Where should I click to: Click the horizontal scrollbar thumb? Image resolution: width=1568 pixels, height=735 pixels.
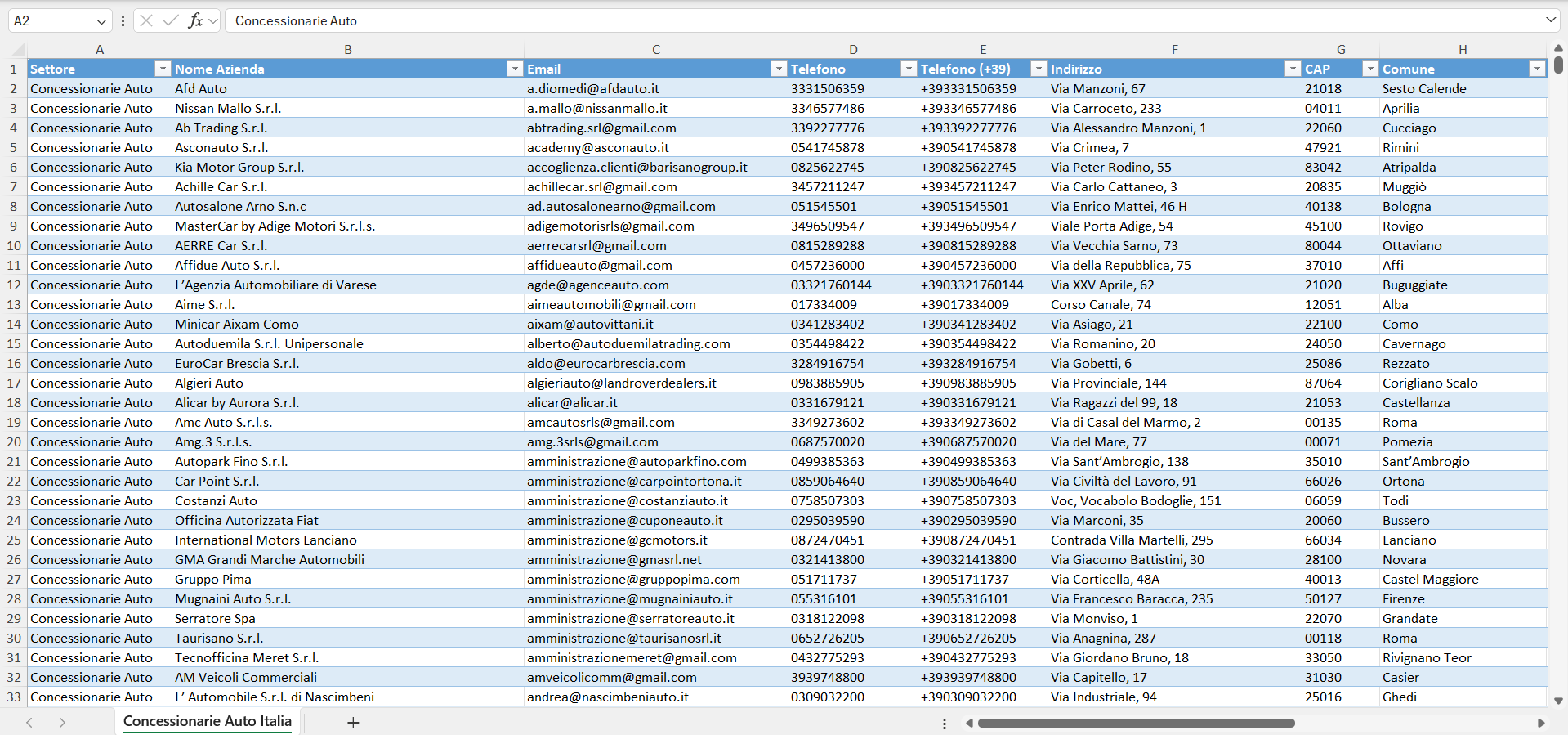tap(1137, 723)
